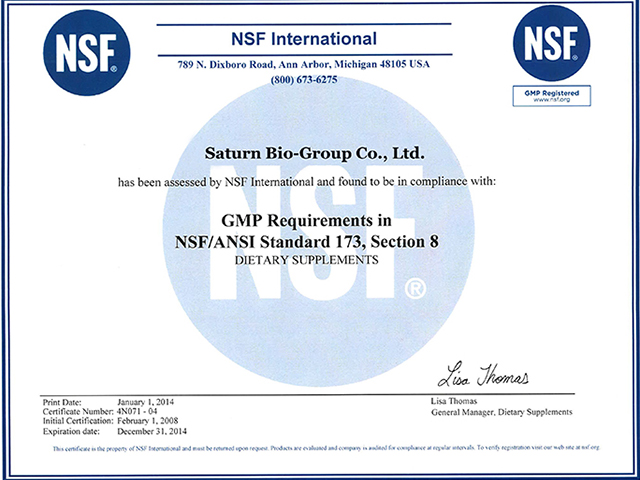Click the address '789 N. Dixboro Road, Ann Arbor'
Viewport: 640px width, 480px height.
(x=254, y=65)
